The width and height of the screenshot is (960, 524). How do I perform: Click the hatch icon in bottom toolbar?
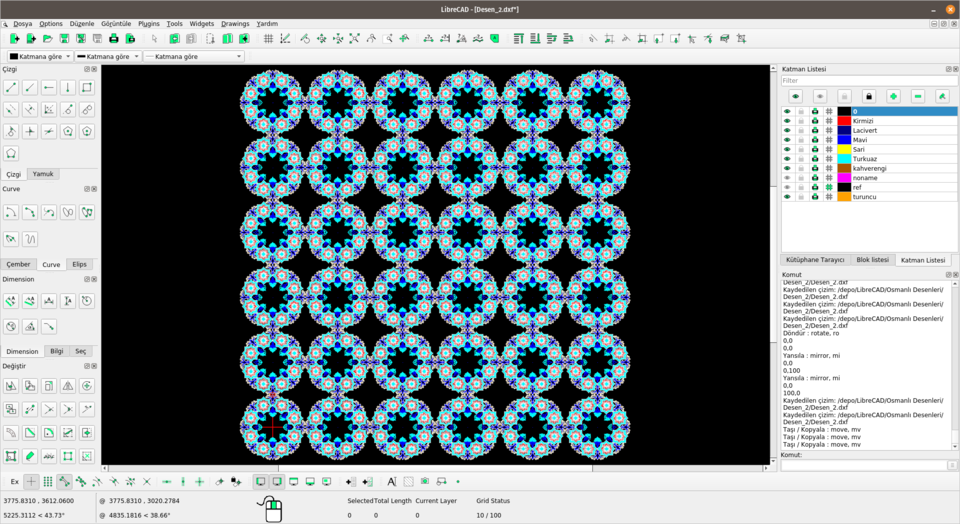click(408, 482)
